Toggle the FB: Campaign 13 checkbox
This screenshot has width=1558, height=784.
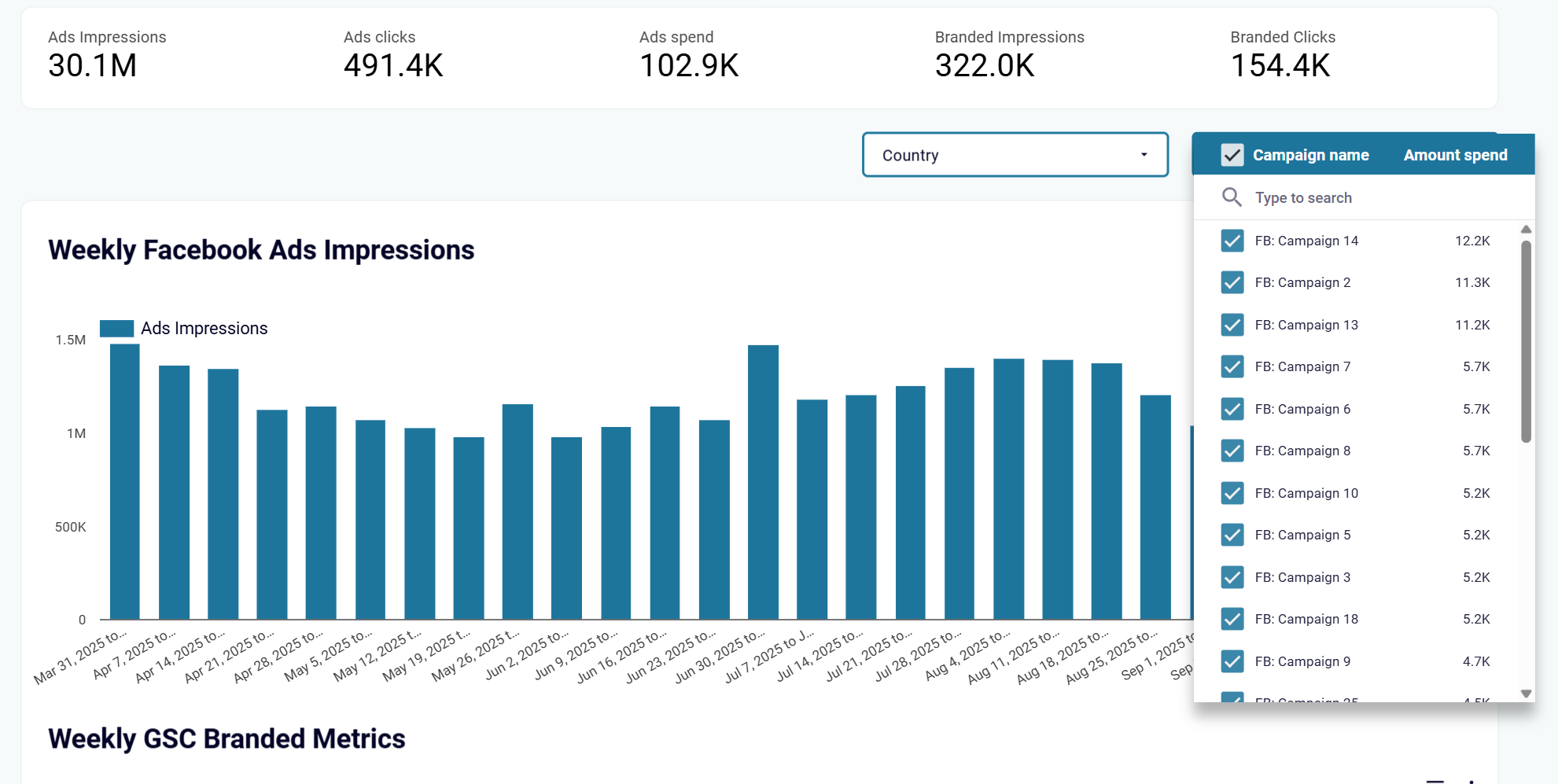pyautogui.click(x=1232, y=325)
